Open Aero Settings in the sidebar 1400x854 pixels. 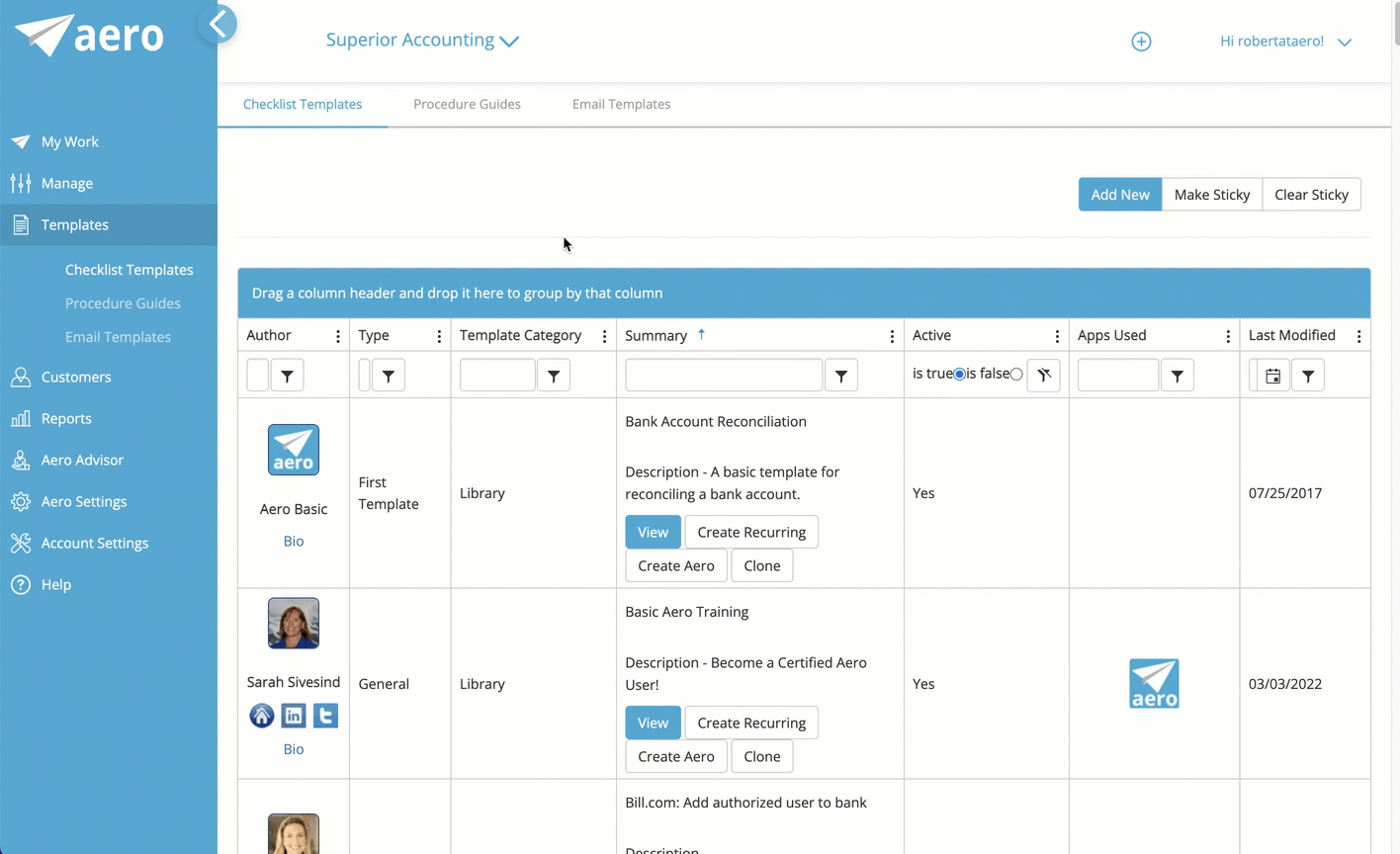click(x=109, y=501)
